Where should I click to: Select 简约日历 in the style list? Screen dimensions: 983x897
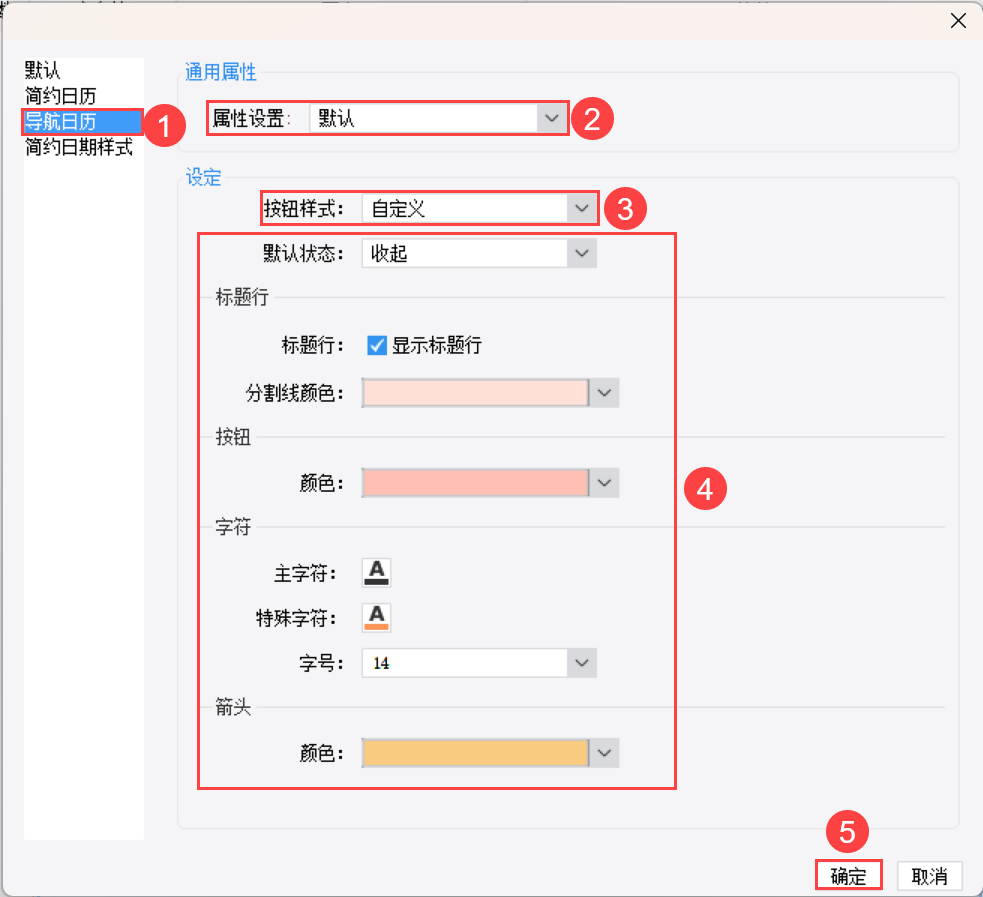(x=60, y=97)
